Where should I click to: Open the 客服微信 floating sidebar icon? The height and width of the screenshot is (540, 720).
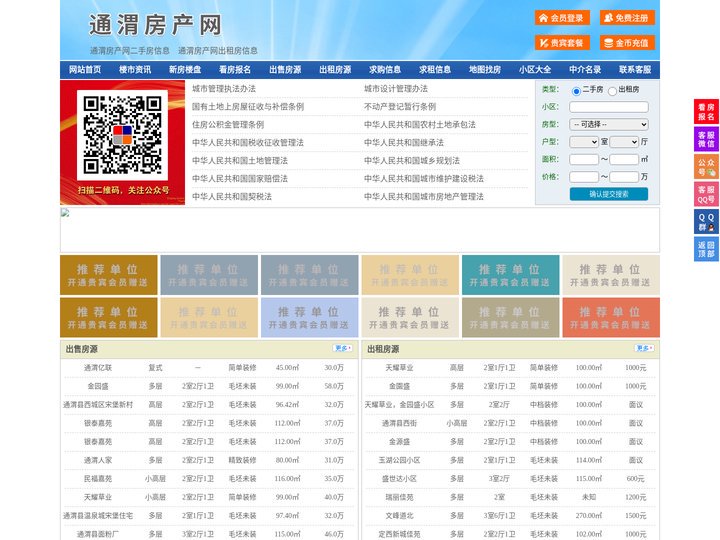706,139
